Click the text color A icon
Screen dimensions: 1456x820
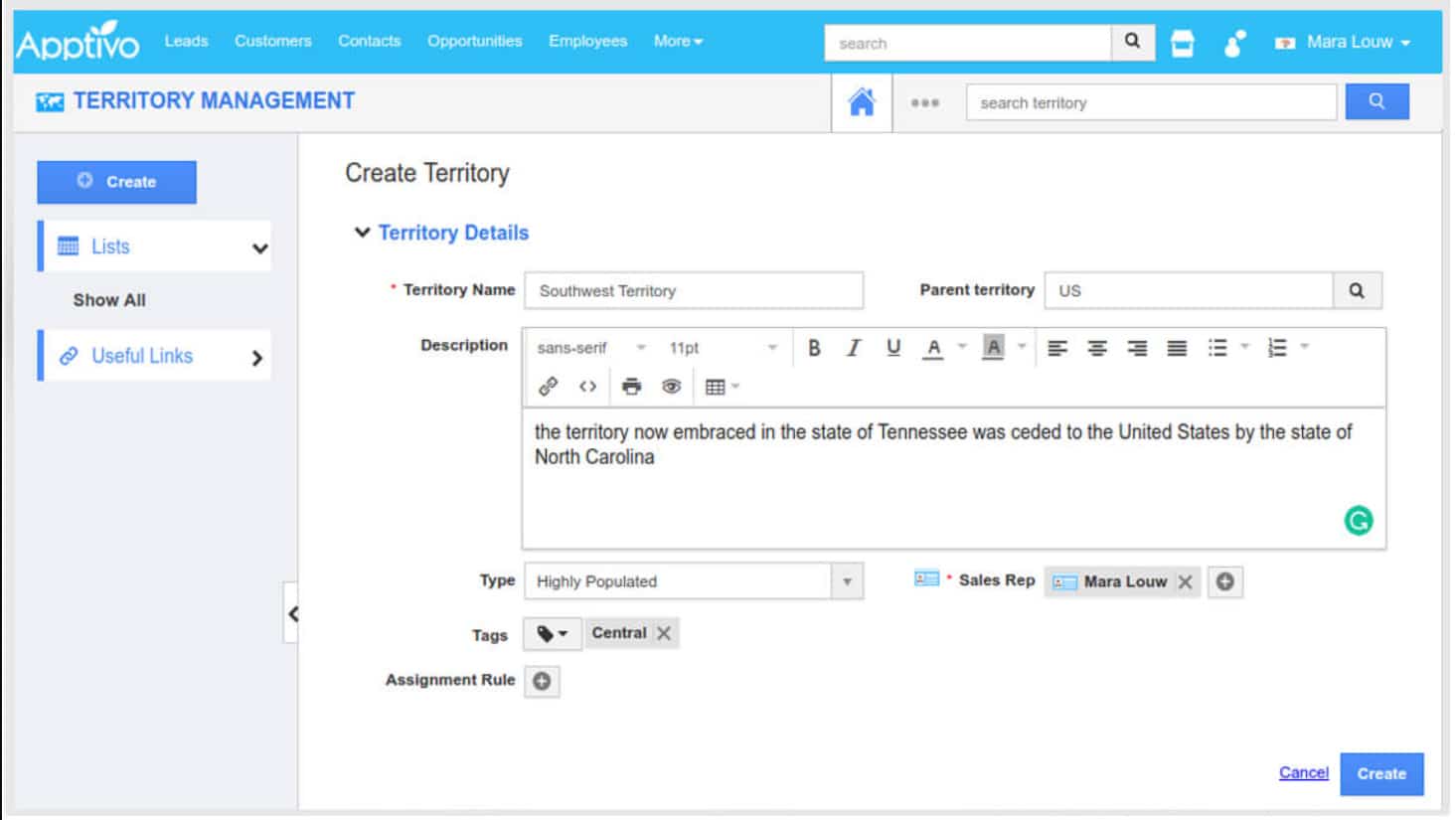tap(932, 348)
